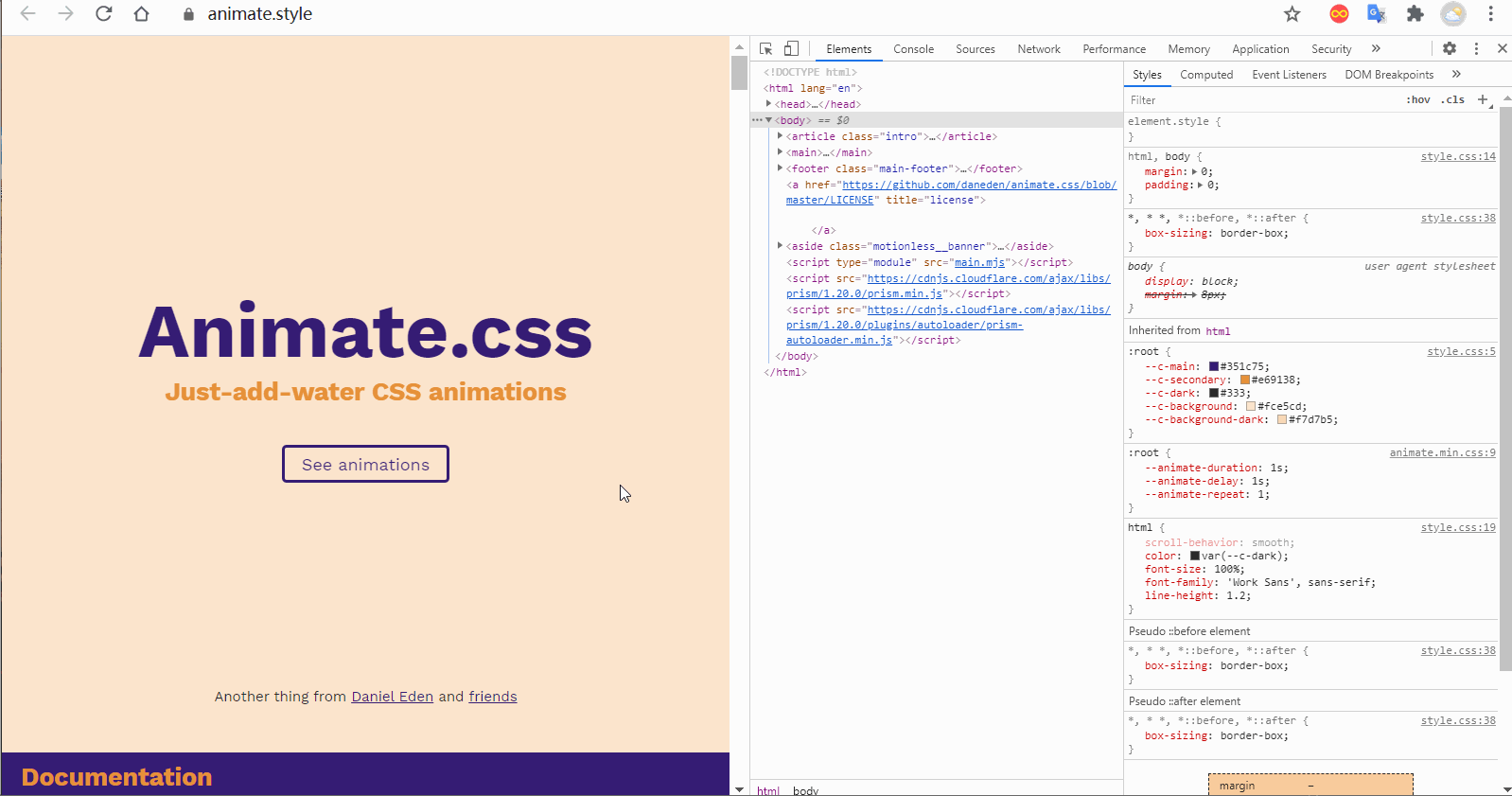Toggle the :hov element state pane
This screenshot has width=1512, height=796.
click(1418, 99)
